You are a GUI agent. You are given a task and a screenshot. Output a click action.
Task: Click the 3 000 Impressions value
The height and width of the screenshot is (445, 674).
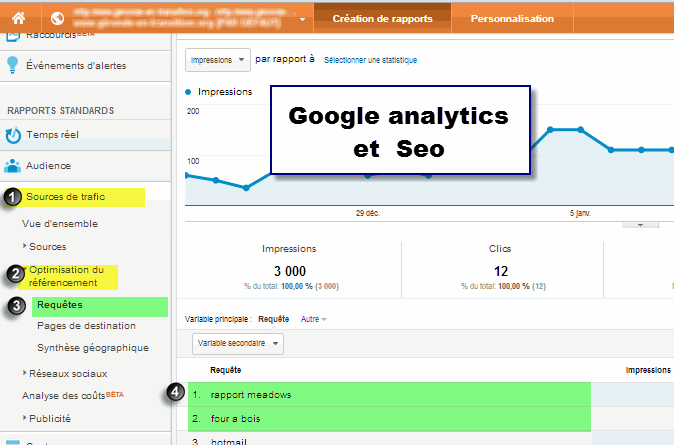[290, 271]
